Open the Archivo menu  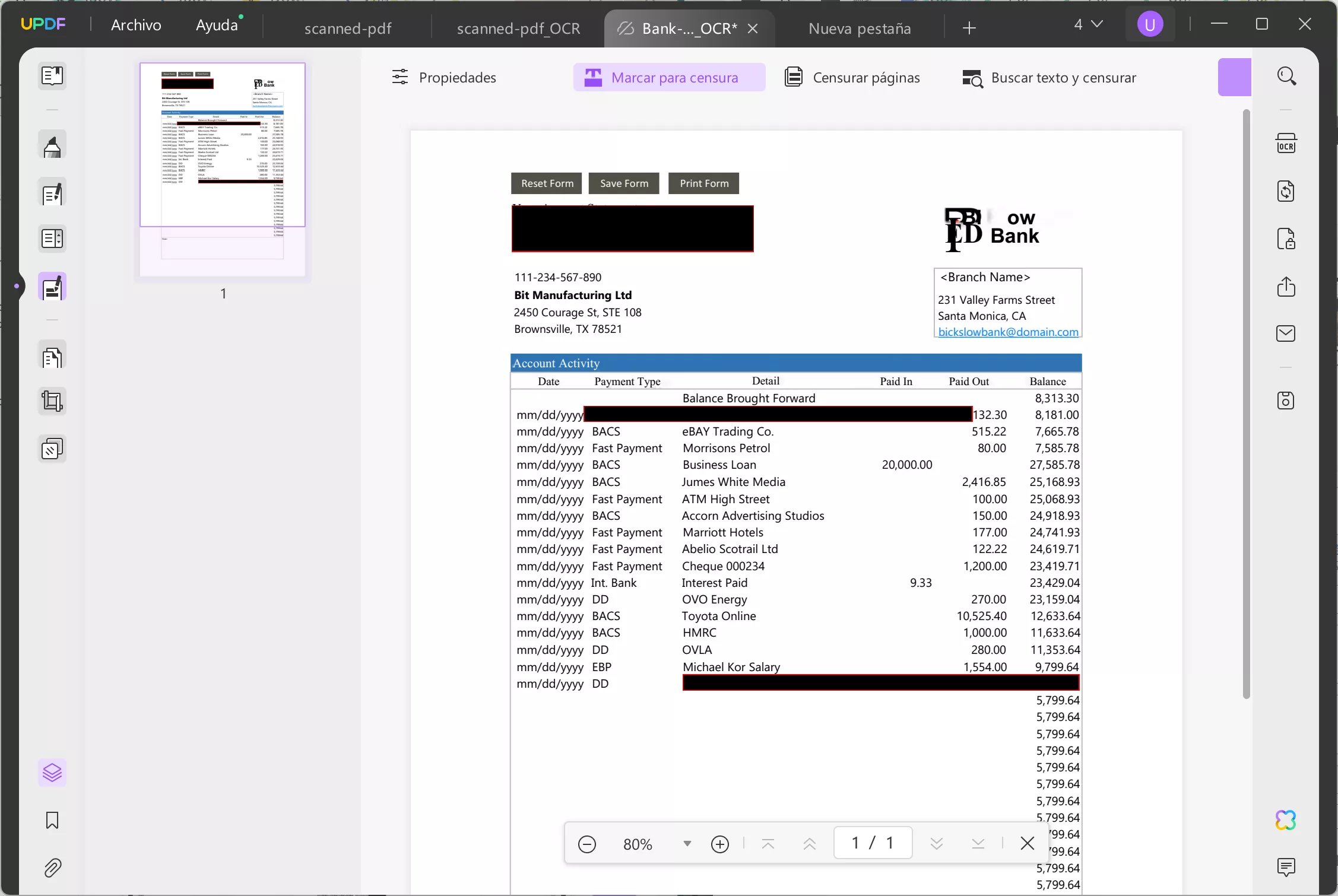136,24
